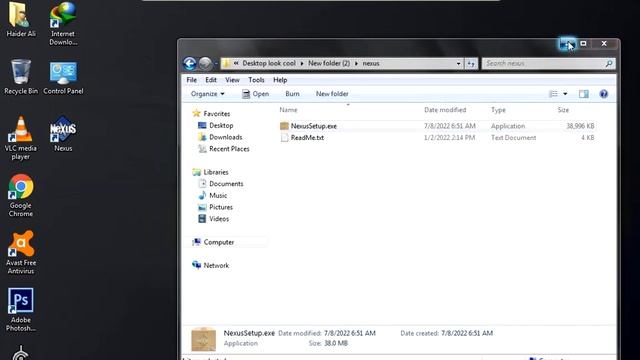Open the Haider Ali user folder icon
The height and width of the screenshot is (360, 640).
point(20,20)
